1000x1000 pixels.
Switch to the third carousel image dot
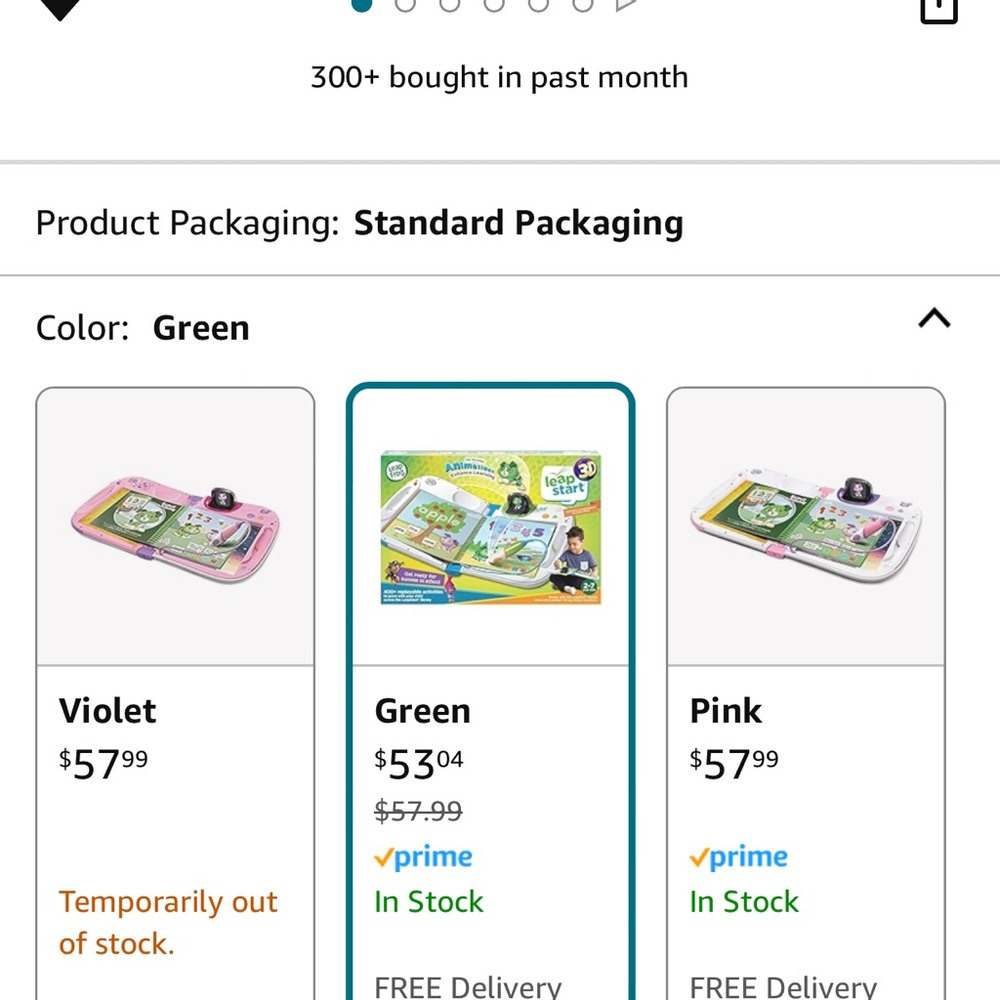pyautogui.click(x=450, y=4)
